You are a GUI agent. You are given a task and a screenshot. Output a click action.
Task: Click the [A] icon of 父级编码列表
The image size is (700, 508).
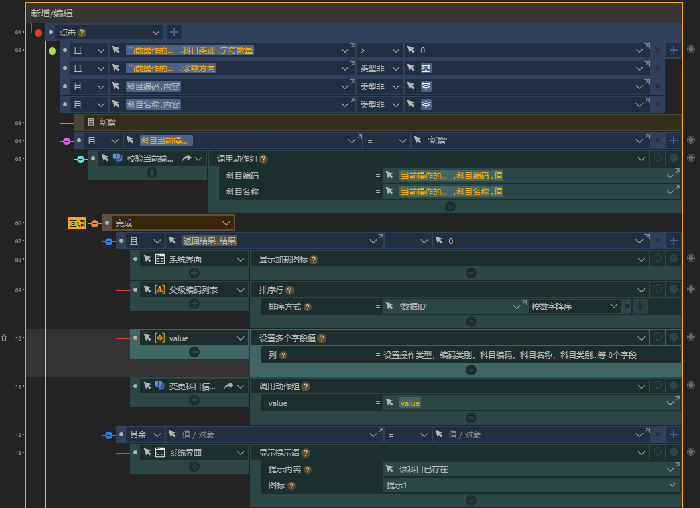(x=159, y=289)
